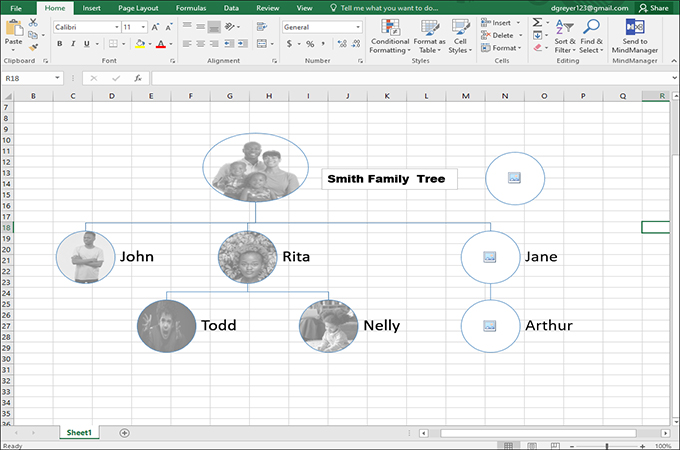Decrease indent
This screenshot has height=450, width=680.
tap(229, 44)
